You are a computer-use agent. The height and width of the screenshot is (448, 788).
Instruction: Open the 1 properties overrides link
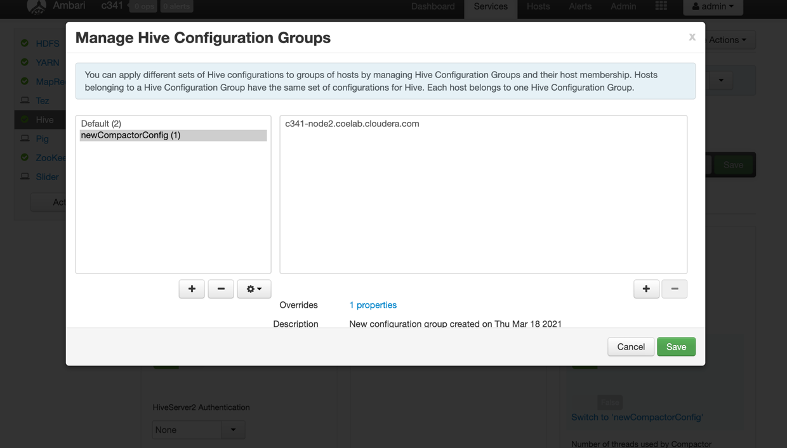tap(373, 305)
